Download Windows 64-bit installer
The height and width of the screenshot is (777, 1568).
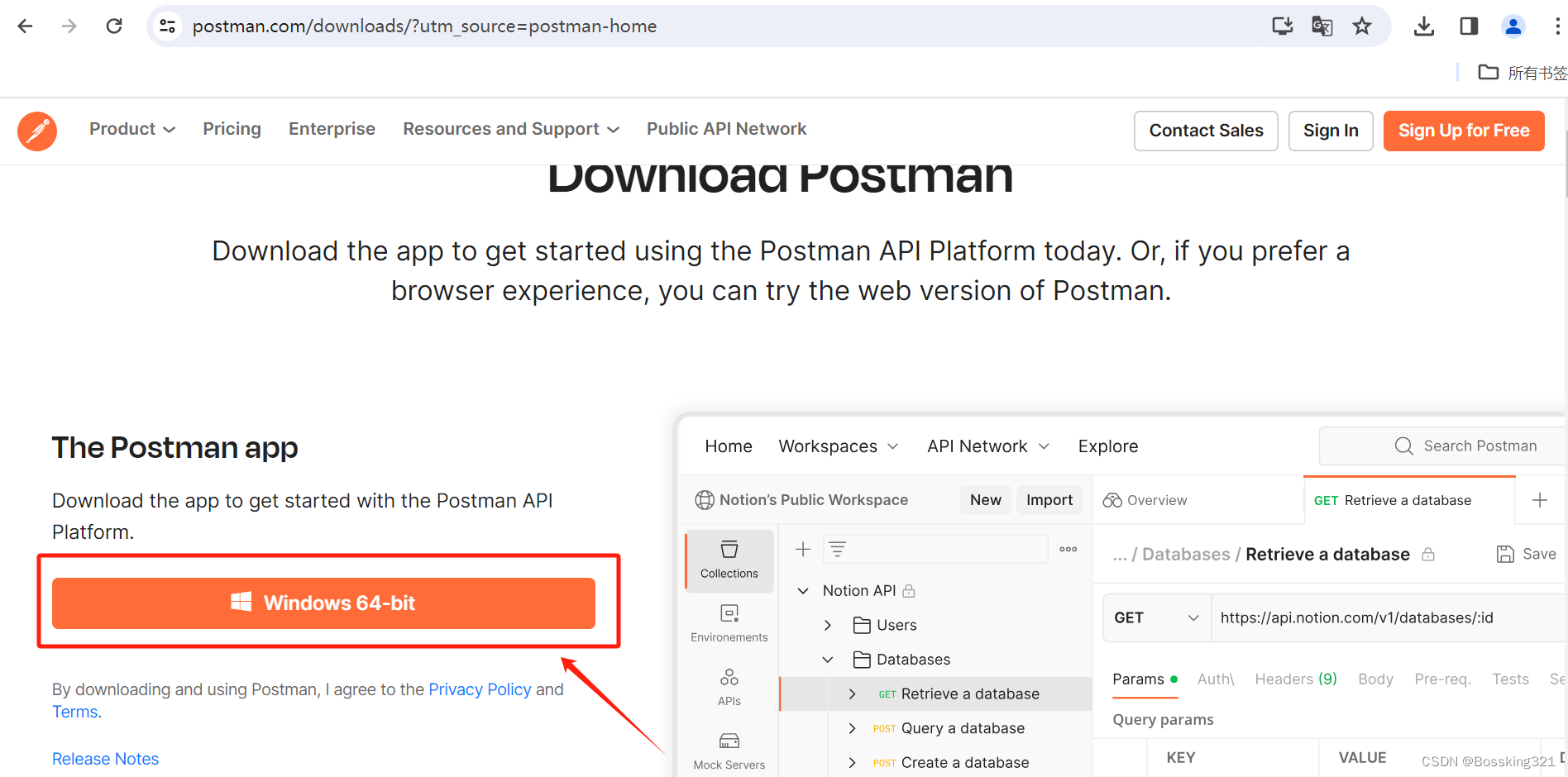point(323,603)
